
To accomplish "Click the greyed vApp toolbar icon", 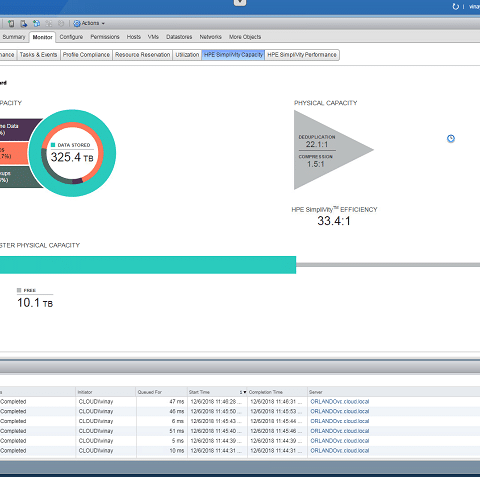I will coord(61,23).
